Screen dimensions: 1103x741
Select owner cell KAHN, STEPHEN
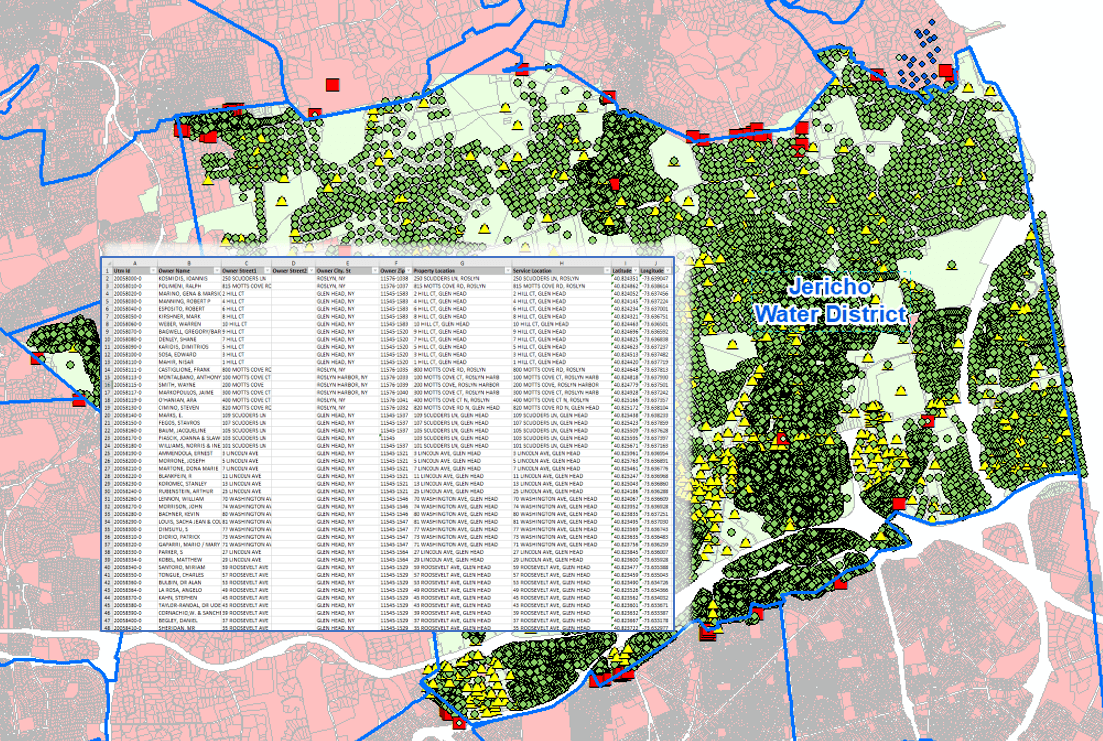click(x=189, y=597)
